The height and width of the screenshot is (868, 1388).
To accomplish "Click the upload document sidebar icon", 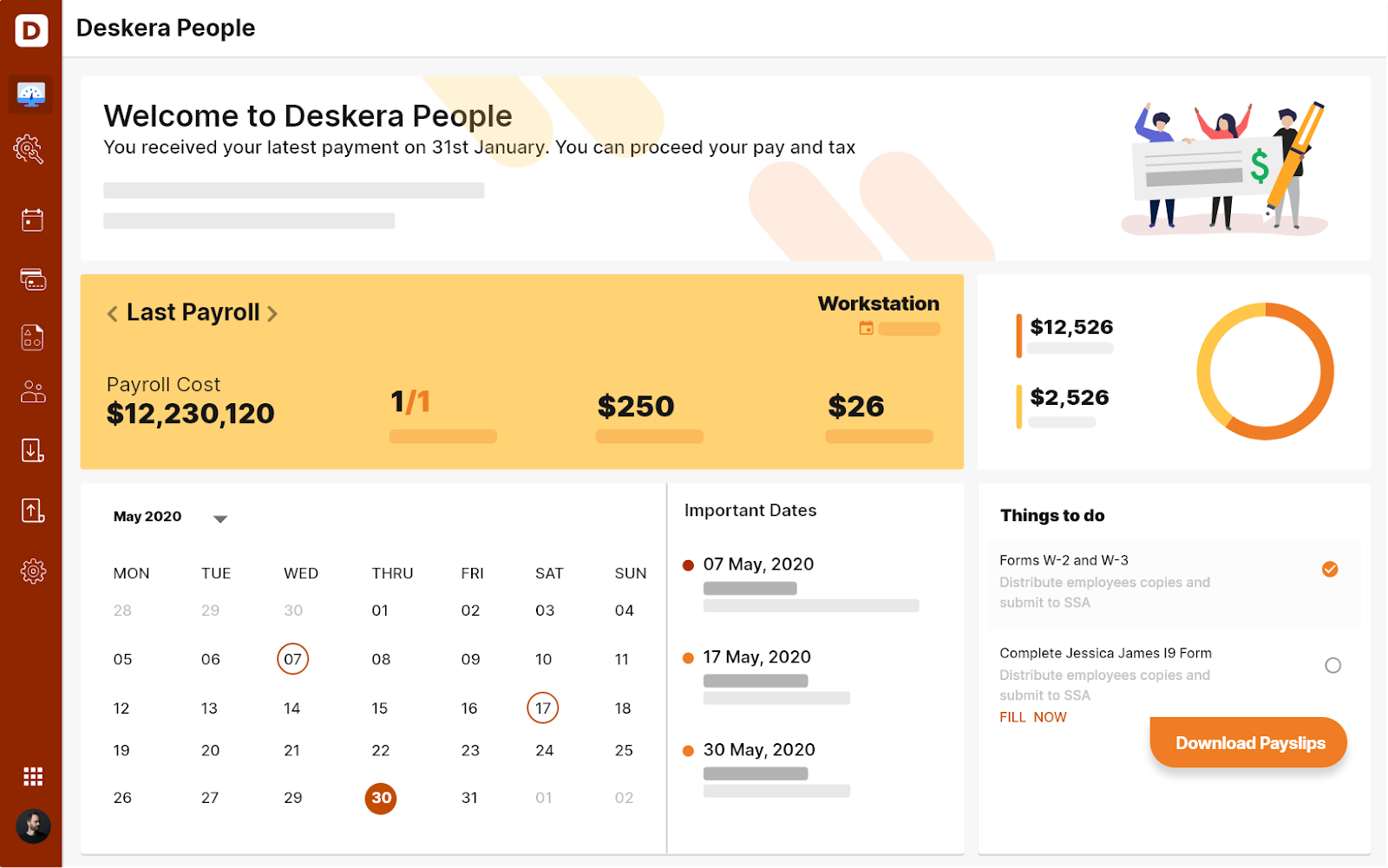I will tap(32, 511).
